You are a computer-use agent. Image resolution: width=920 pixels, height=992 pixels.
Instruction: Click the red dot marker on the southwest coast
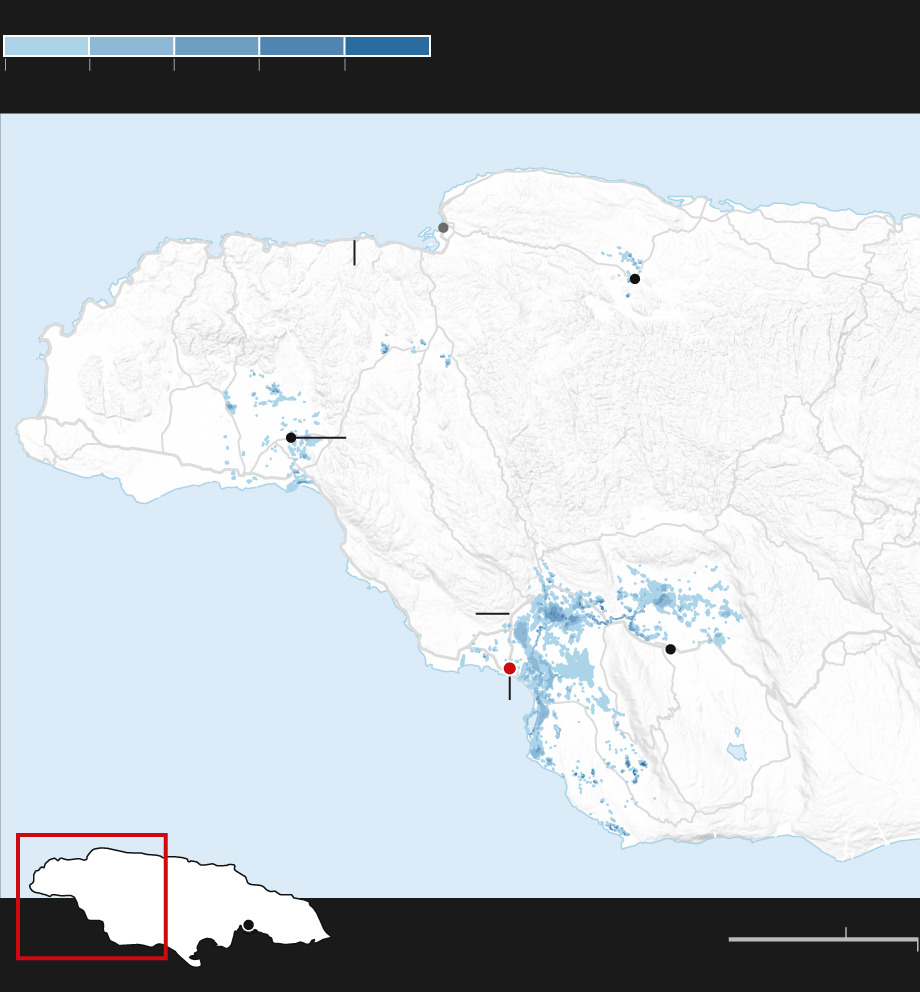pos(509,668)
